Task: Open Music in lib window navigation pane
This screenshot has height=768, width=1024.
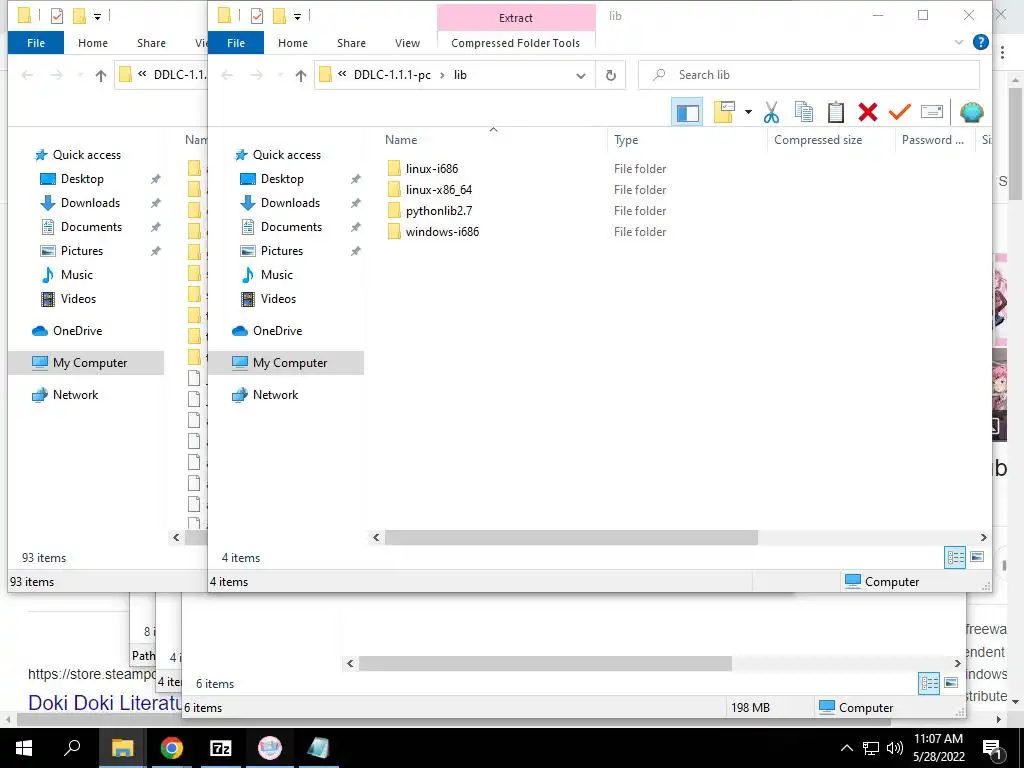Action: (x=276, y=275)
